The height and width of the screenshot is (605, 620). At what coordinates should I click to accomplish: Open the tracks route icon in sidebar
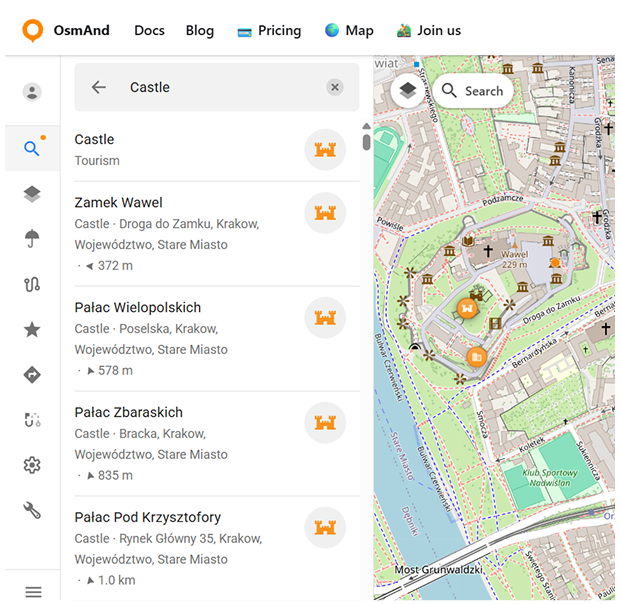(x=32, y=284)
